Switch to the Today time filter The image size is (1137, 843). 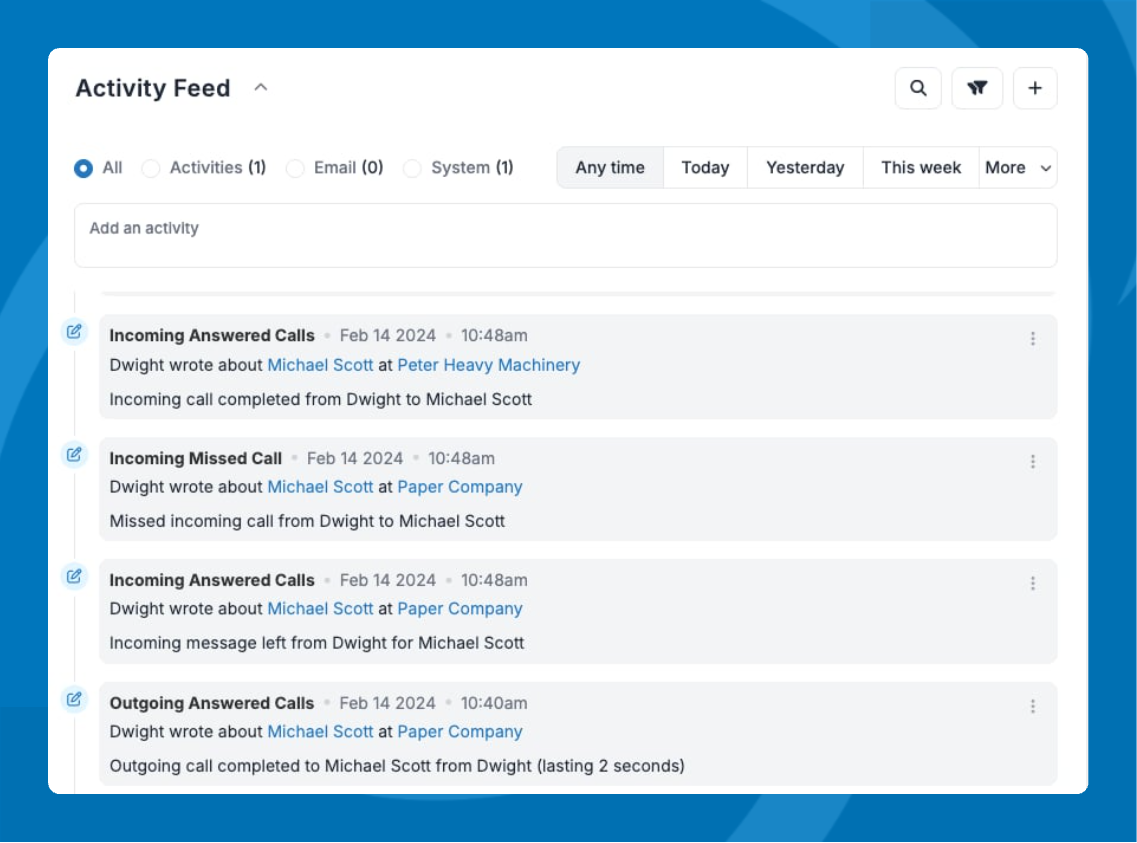[x=705, y=168]
